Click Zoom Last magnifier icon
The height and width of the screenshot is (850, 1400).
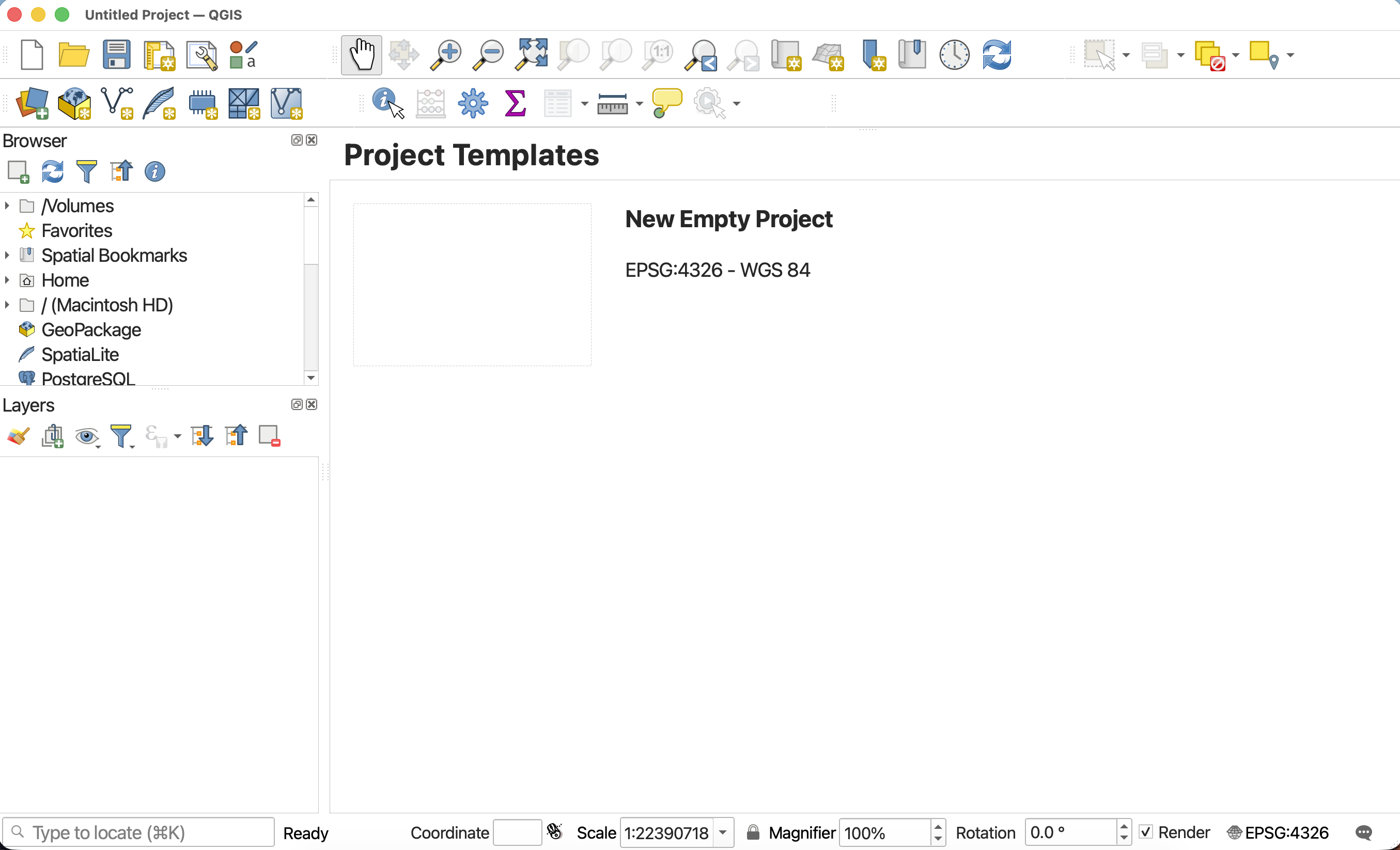point(701,55)
